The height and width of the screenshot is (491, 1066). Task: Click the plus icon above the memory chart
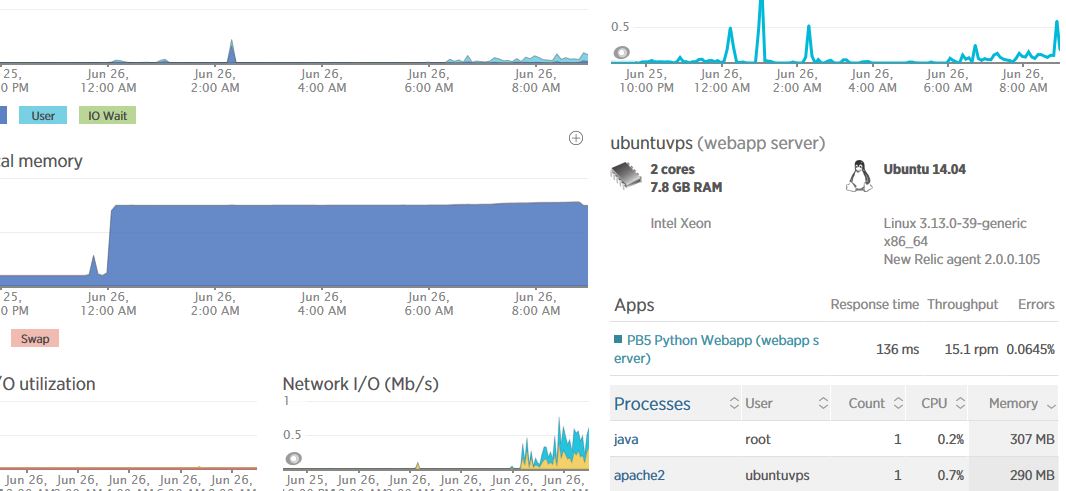tap(575, 138)
